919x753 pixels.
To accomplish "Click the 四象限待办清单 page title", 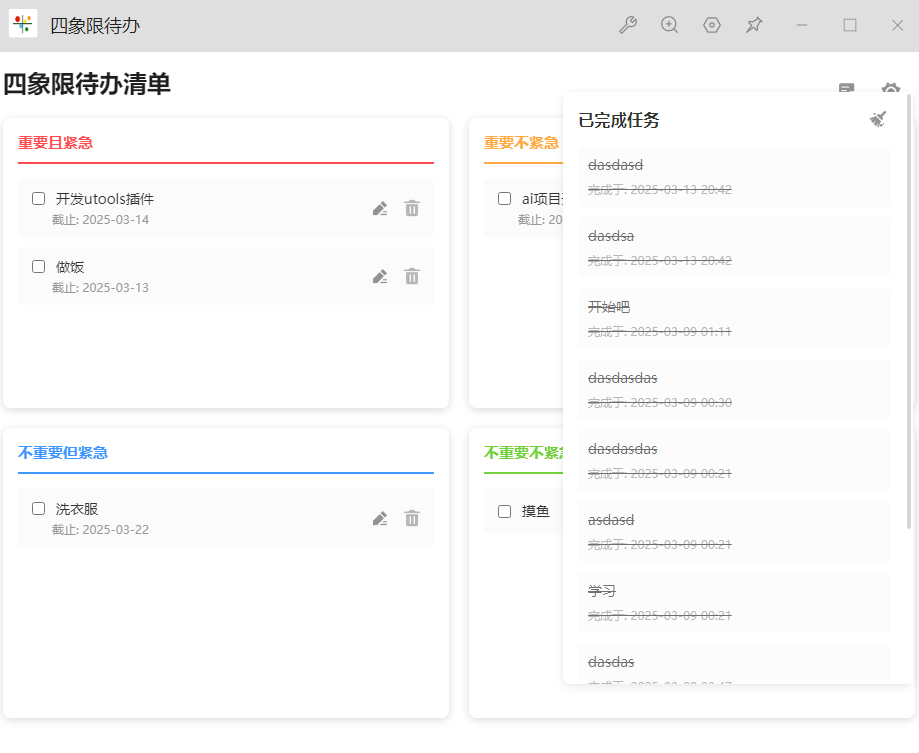I will point(87,84).
